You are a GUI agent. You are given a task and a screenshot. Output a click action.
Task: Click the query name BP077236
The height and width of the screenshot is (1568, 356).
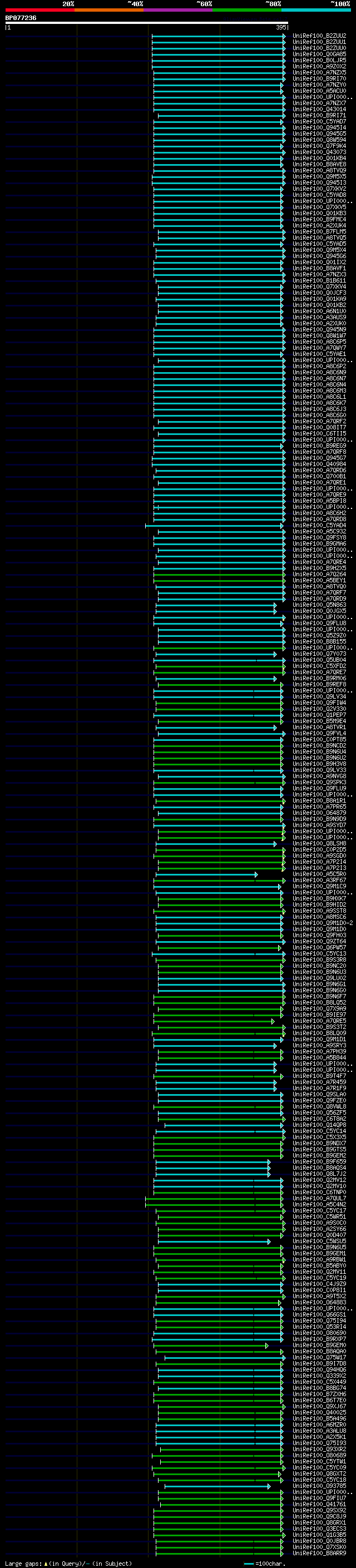click(21, 18)
